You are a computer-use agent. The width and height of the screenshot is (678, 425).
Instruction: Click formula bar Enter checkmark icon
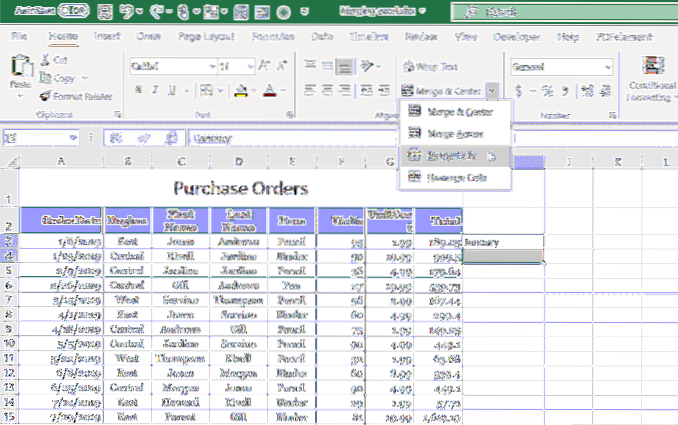click(143, 138)
